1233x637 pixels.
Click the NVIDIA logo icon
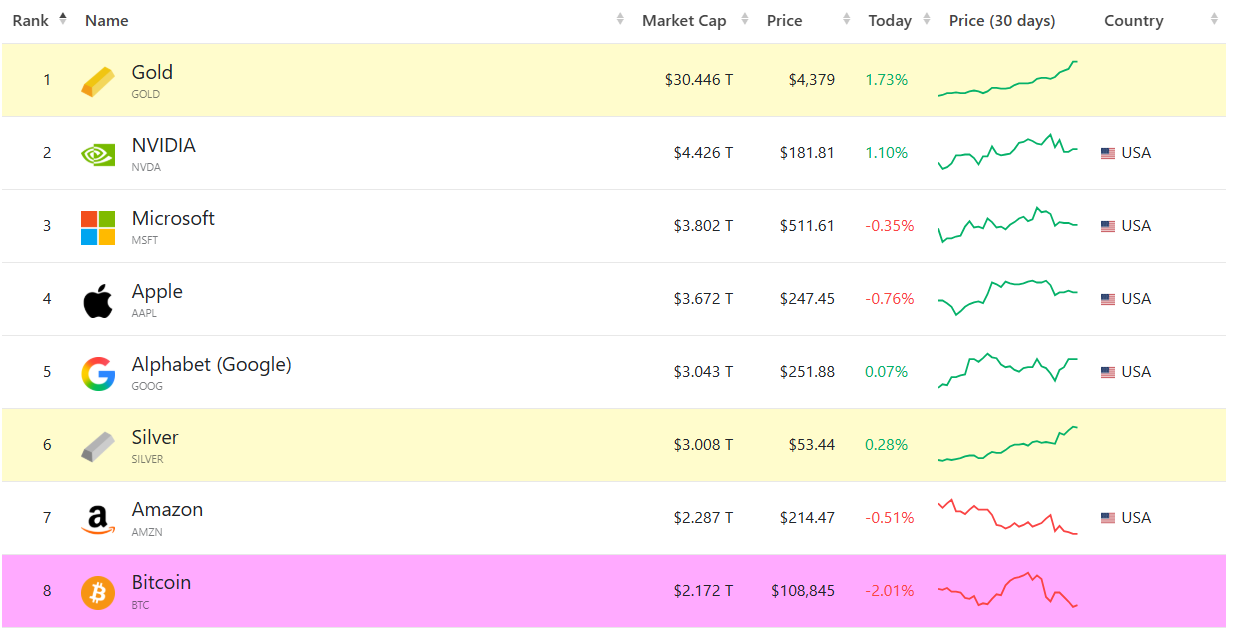click(x=98, y=154)
